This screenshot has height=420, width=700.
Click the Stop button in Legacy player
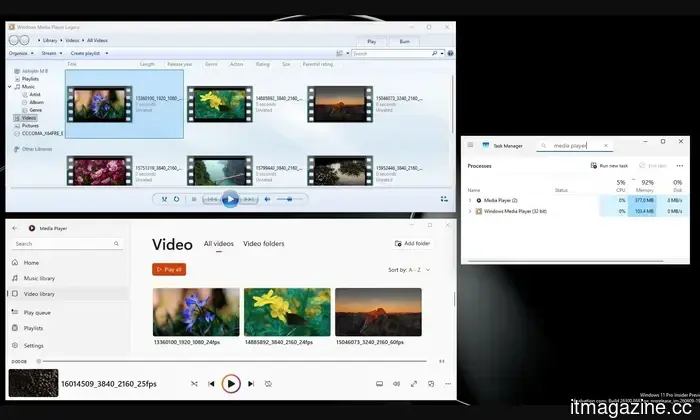[194, 200]
